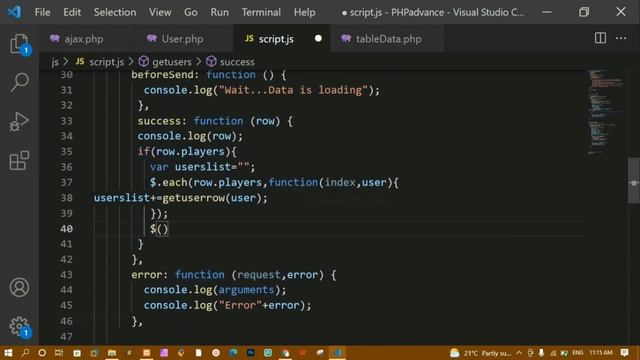640x360 pixels.
Task: Open the Terminal menu
Action: click(261, 12)
